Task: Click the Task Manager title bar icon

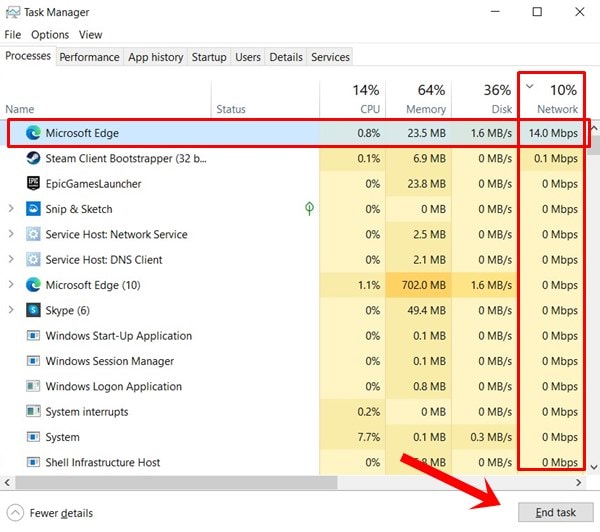Action: pyautogui.click(x=13, y=12)
